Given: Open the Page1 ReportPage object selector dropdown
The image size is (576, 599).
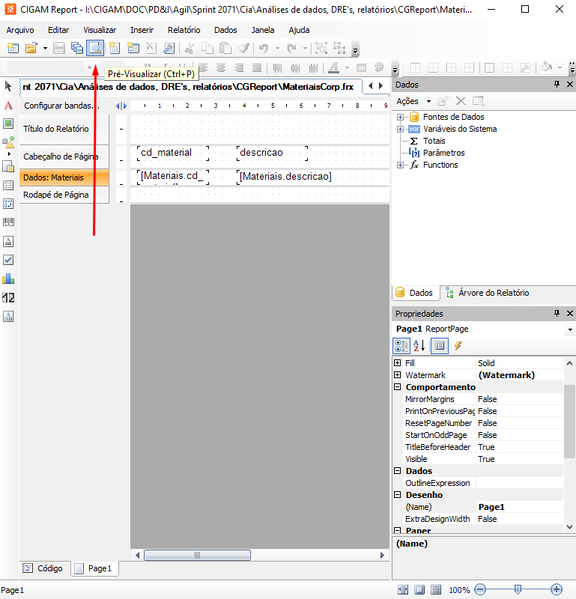Looking at the screenshot, I should [x=570, y=329].
